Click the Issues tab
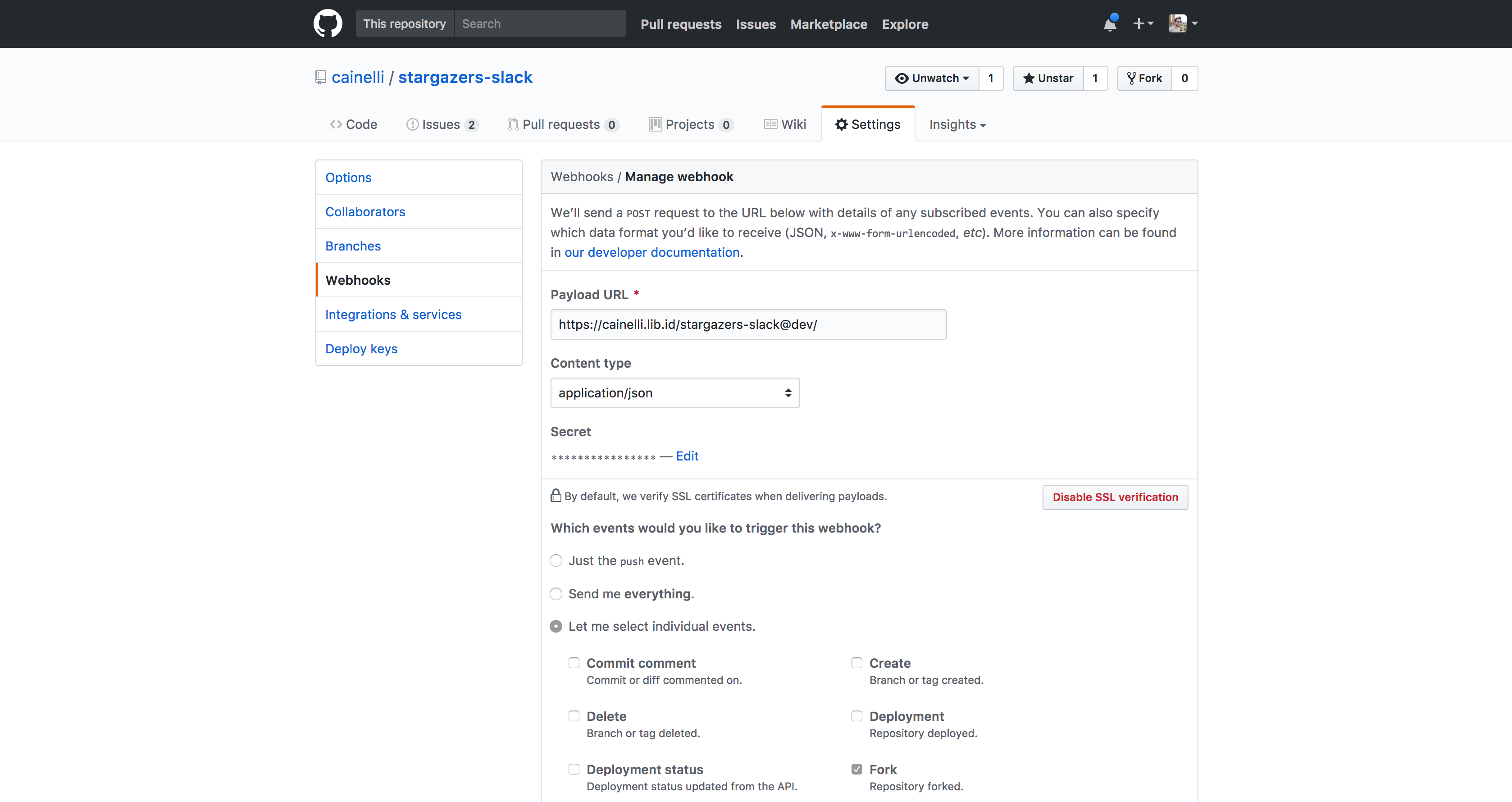1512x802 pixels. point(442,124)
